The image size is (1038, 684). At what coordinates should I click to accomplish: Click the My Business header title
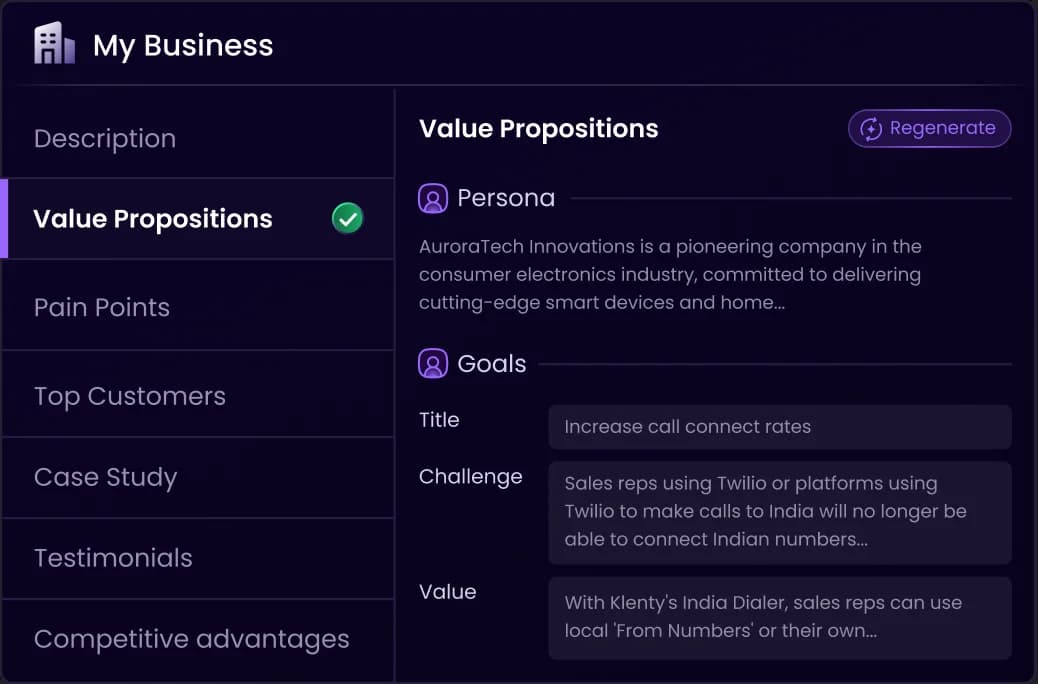[x=183, y=46]
